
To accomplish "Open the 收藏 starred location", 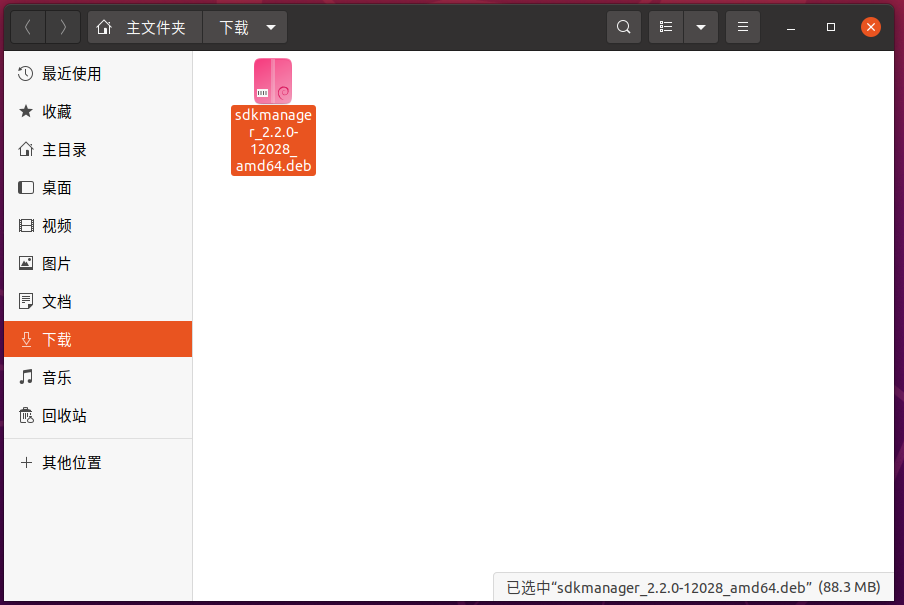I will point(98,112).
